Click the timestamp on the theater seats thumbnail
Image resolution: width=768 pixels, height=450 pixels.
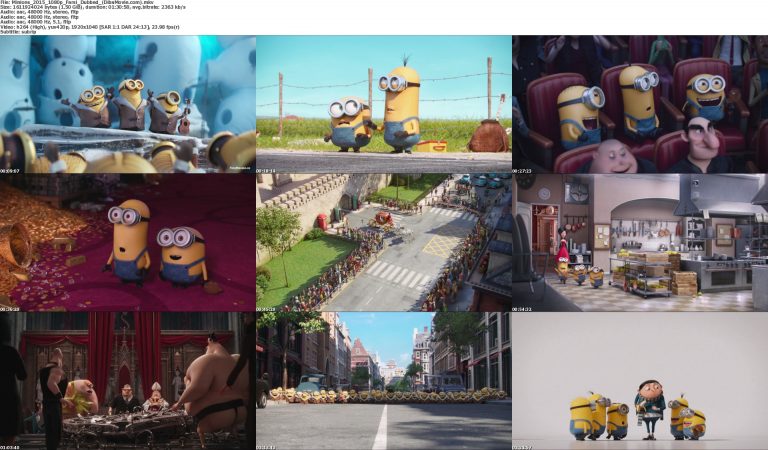(522, 171)
